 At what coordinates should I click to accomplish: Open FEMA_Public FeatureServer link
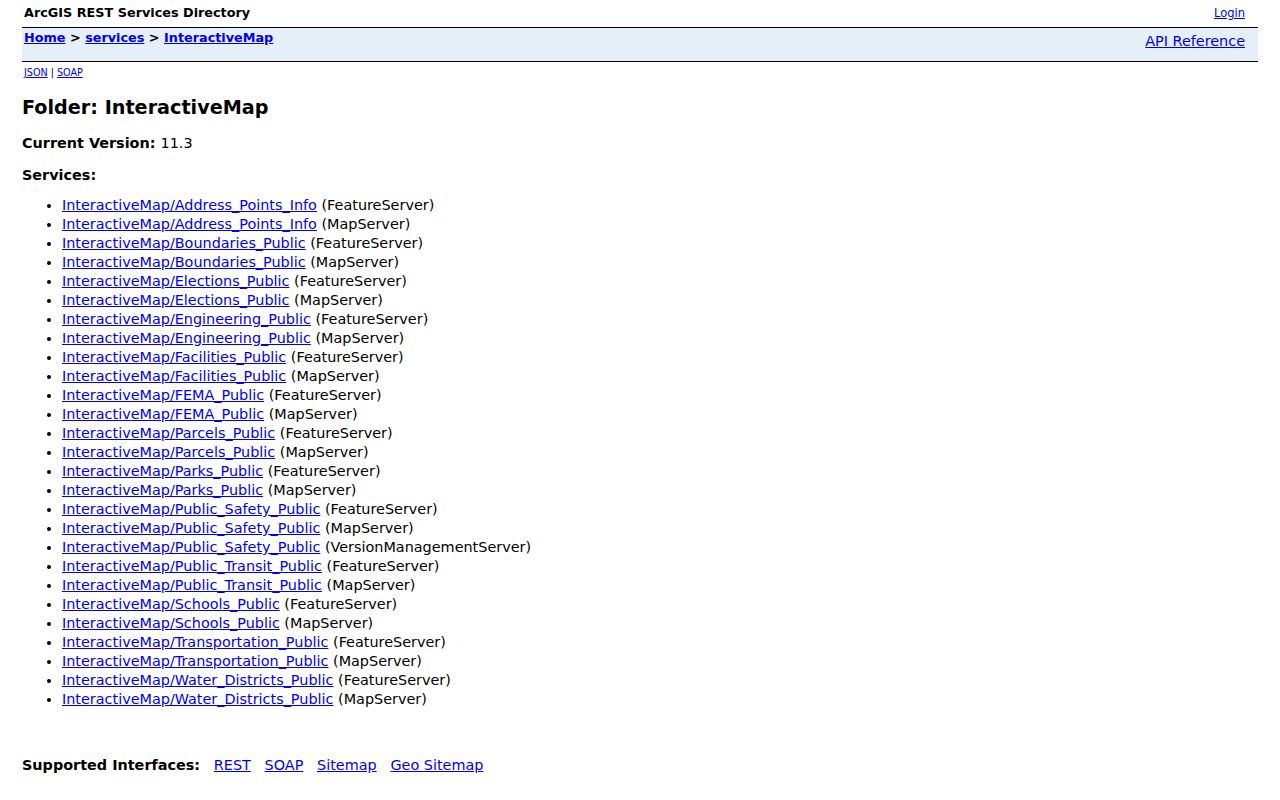[163, 395]
